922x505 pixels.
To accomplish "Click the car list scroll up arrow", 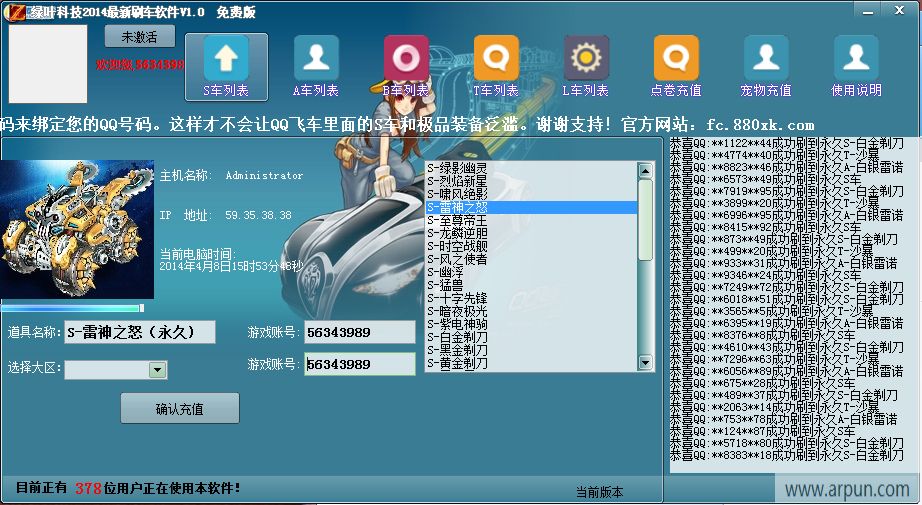I will tap(645, 171).
